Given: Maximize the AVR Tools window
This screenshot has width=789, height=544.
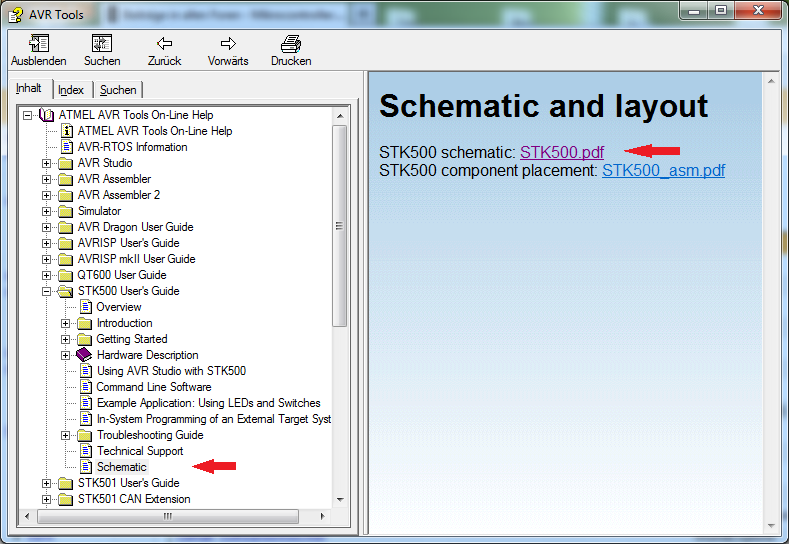Looking at the screenshot, I should (721, 10).
